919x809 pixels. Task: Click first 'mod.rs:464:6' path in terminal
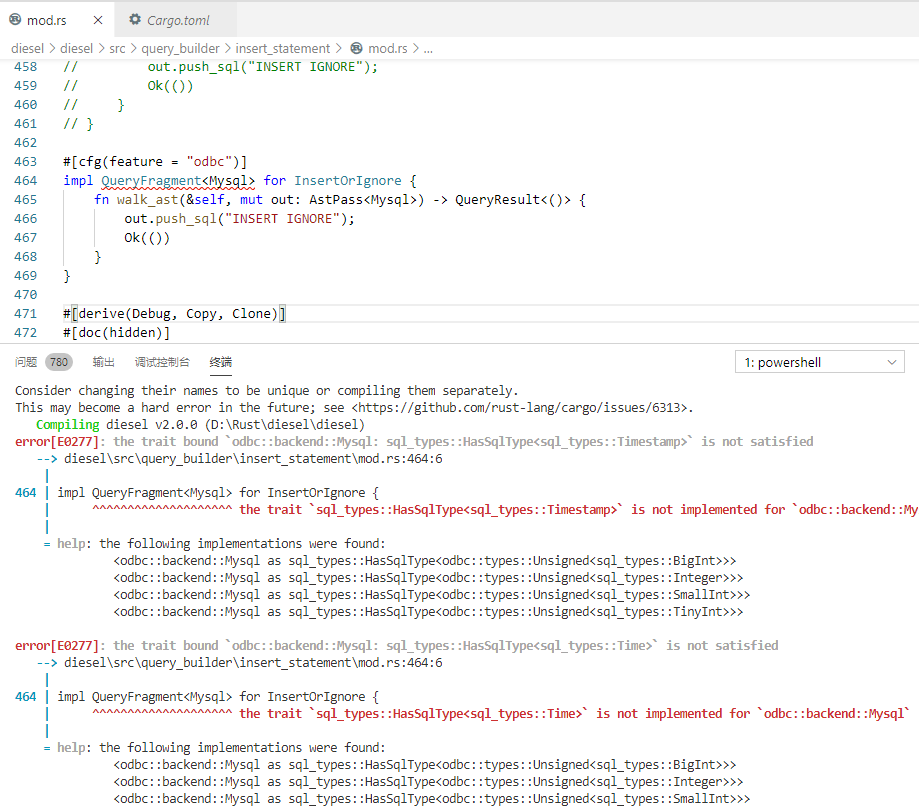point(400,458)
